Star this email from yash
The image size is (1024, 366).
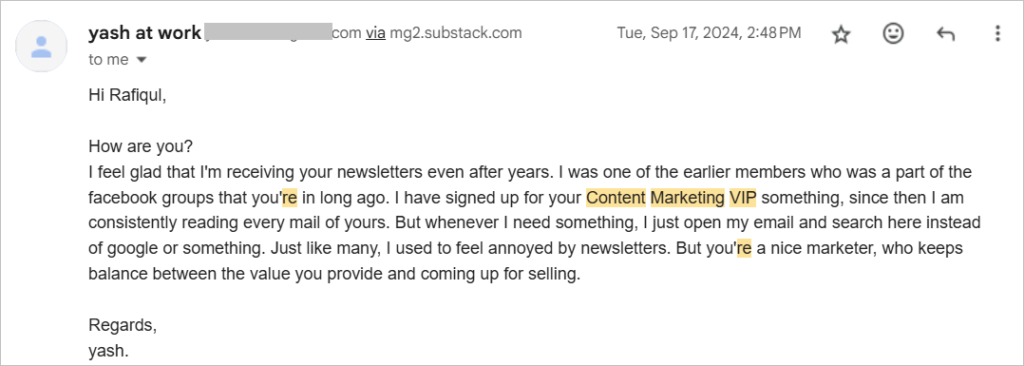(x=841, y=34)
